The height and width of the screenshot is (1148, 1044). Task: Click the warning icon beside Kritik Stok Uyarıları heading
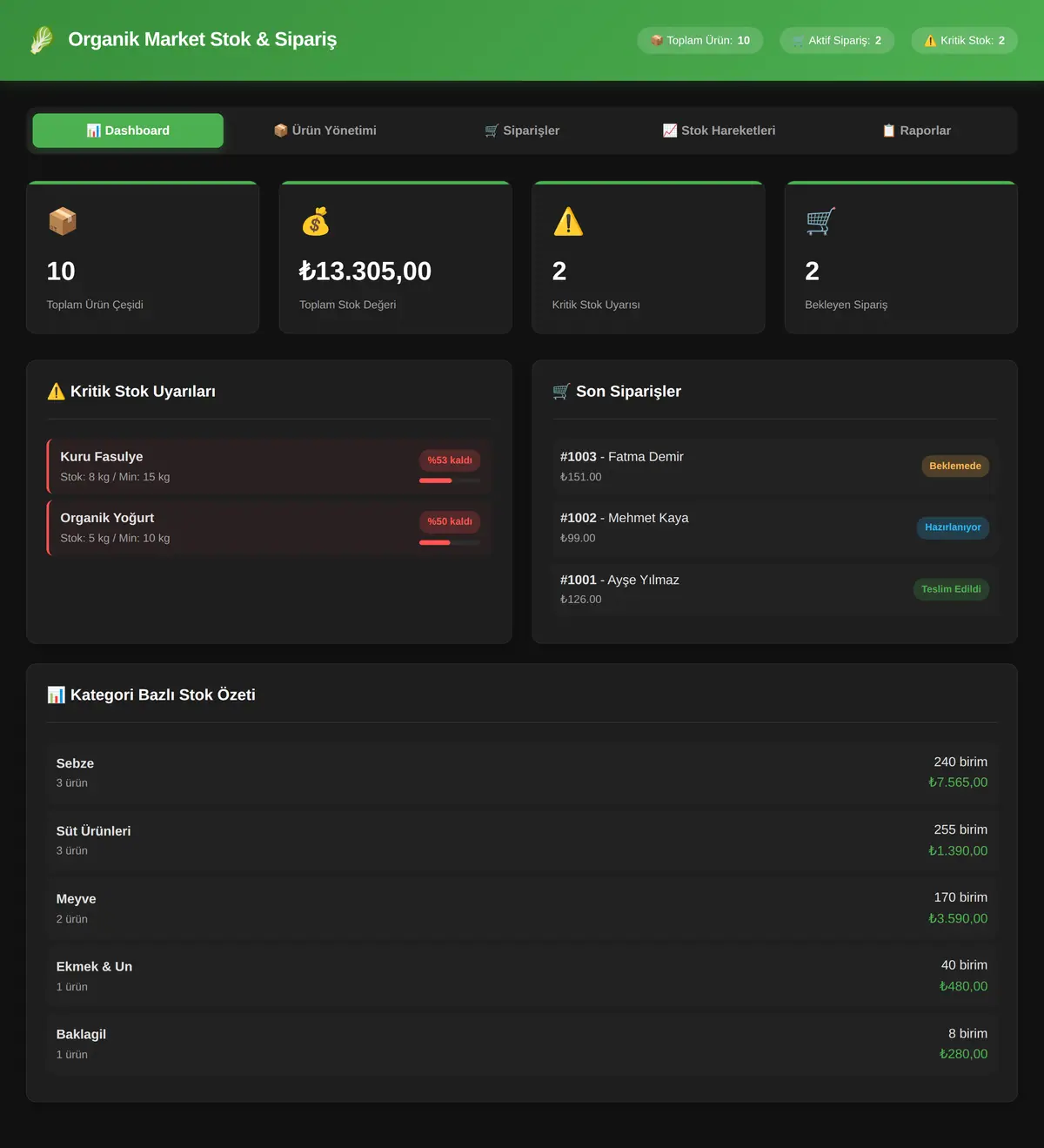point(57,392)
